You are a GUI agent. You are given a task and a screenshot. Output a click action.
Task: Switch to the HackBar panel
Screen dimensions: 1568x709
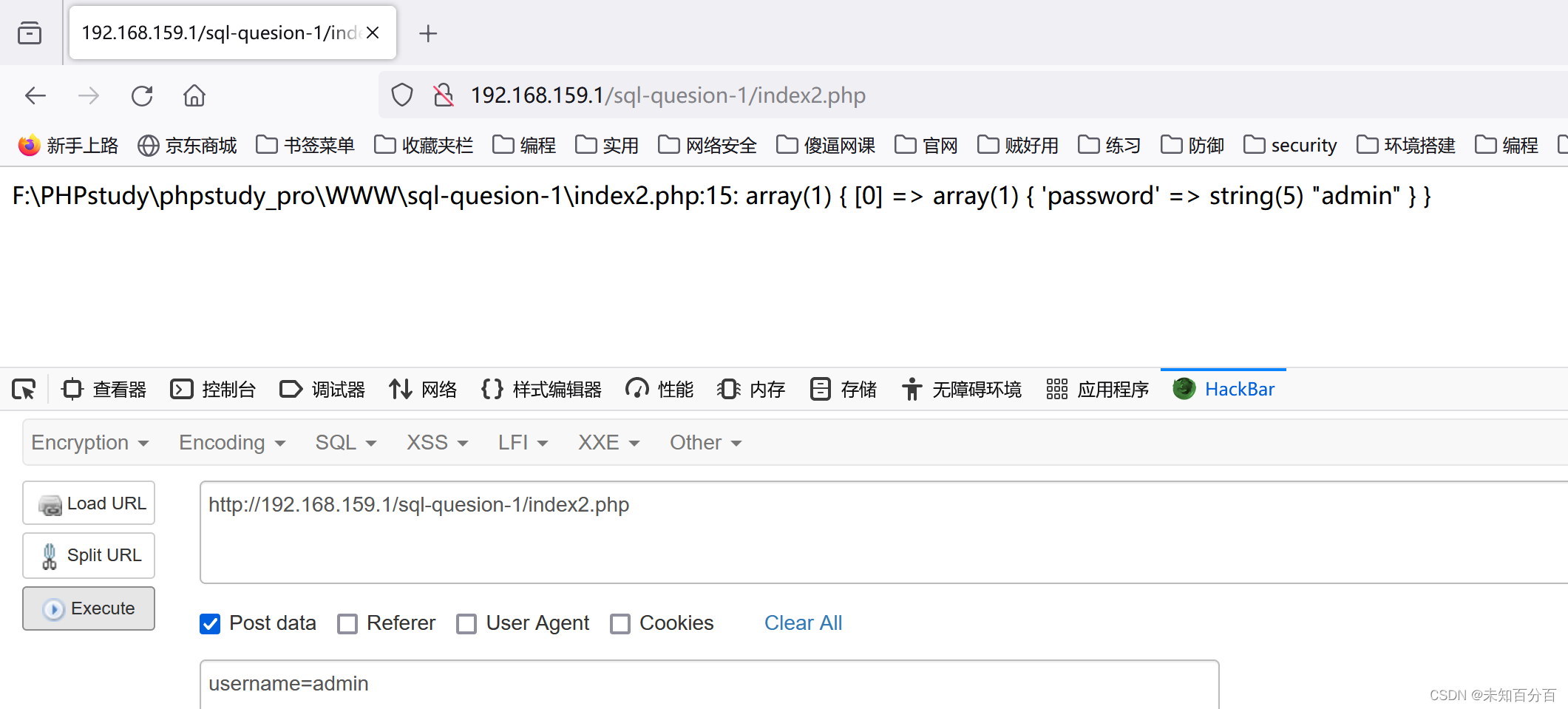1223,389
